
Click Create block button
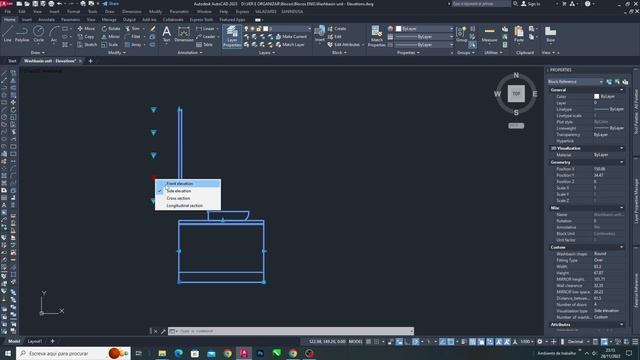[x=337, y=29]
